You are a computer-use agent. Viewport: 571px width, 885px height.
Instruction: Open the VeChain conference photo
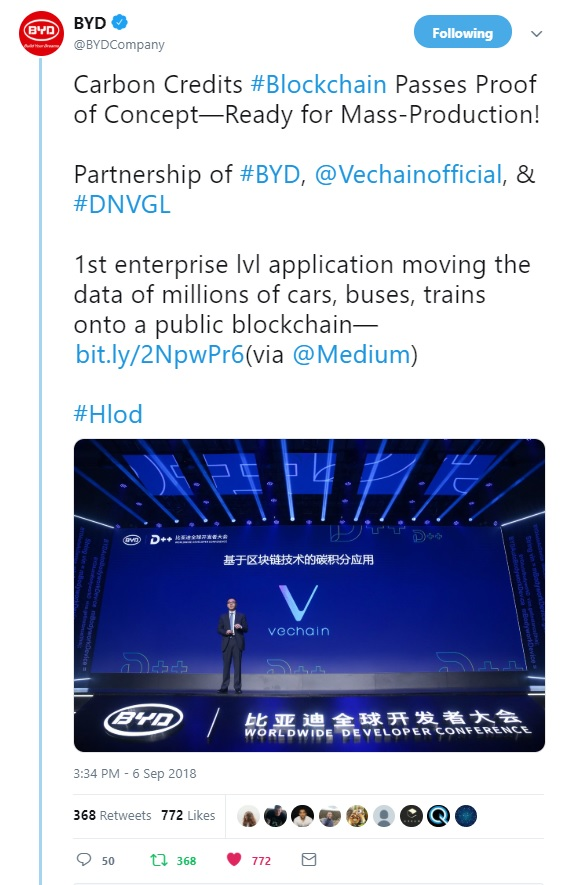[309, 595]
